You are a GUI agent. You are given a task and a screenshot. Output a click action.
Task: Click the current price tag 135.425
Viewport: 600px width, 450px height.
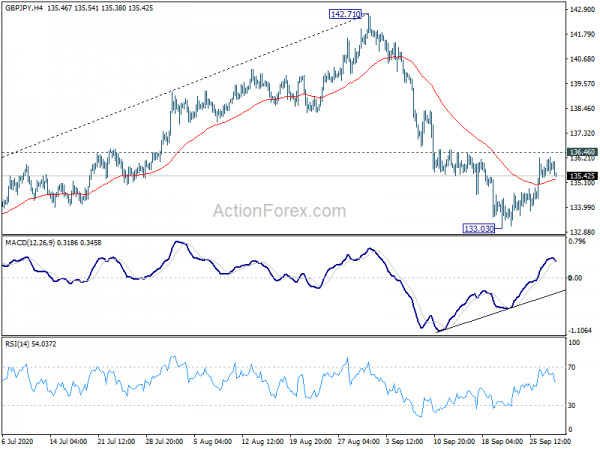point(582,176)
